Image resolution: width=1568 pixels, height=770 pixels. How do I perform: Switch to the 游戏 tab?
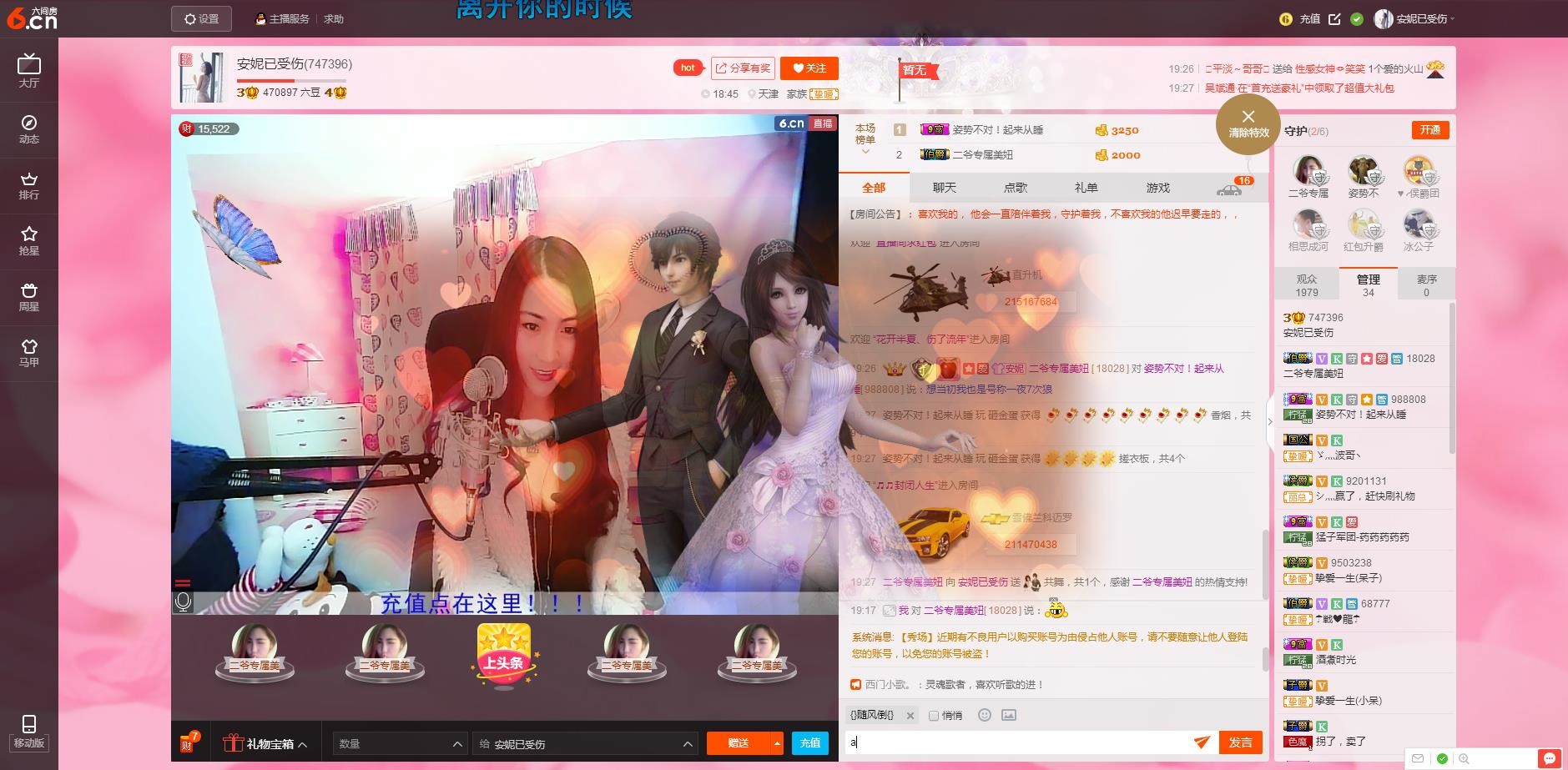(x=1158, y=188)
